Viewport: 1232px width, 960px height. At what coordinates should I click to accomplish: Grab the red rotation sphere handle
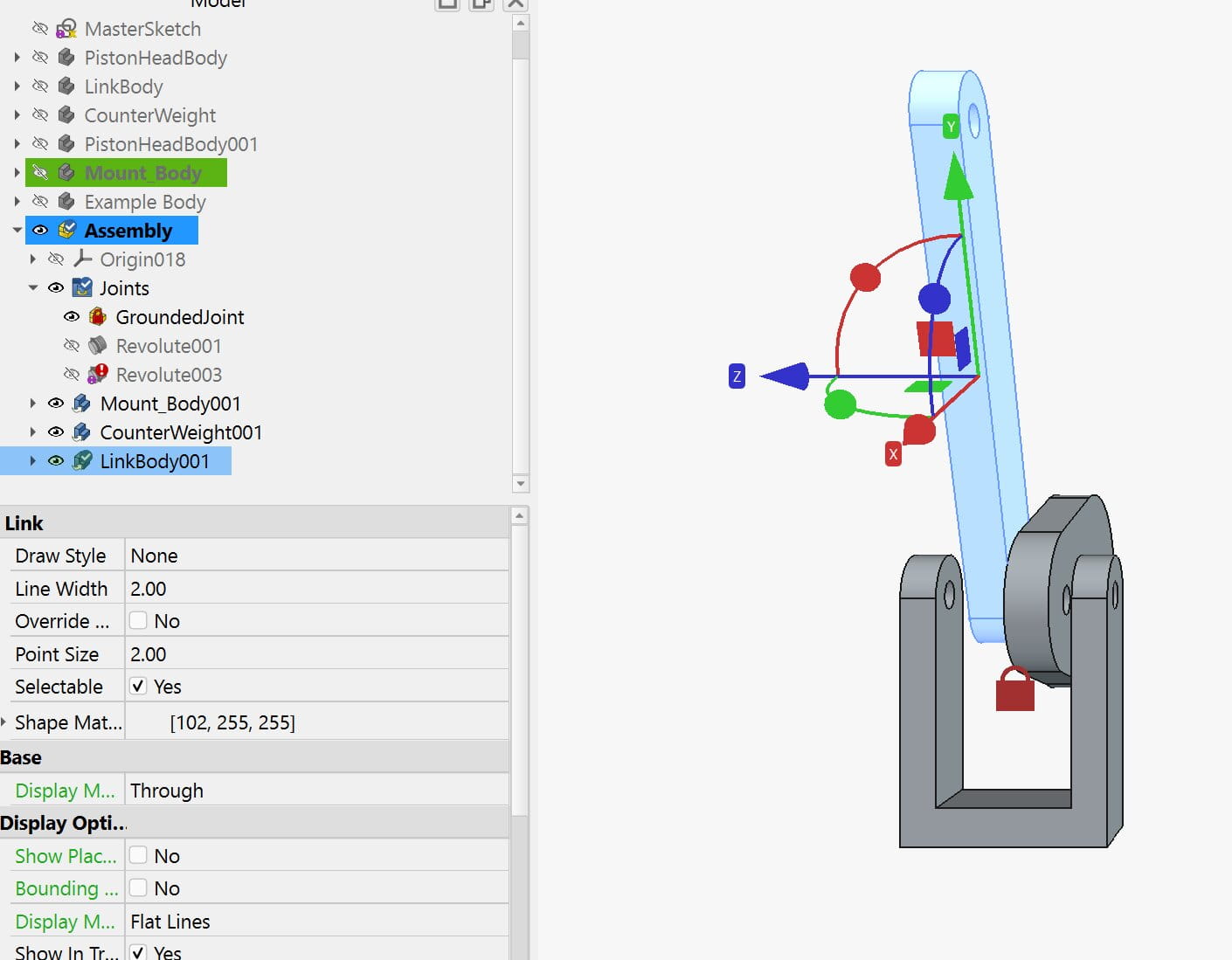click(865, 278)
